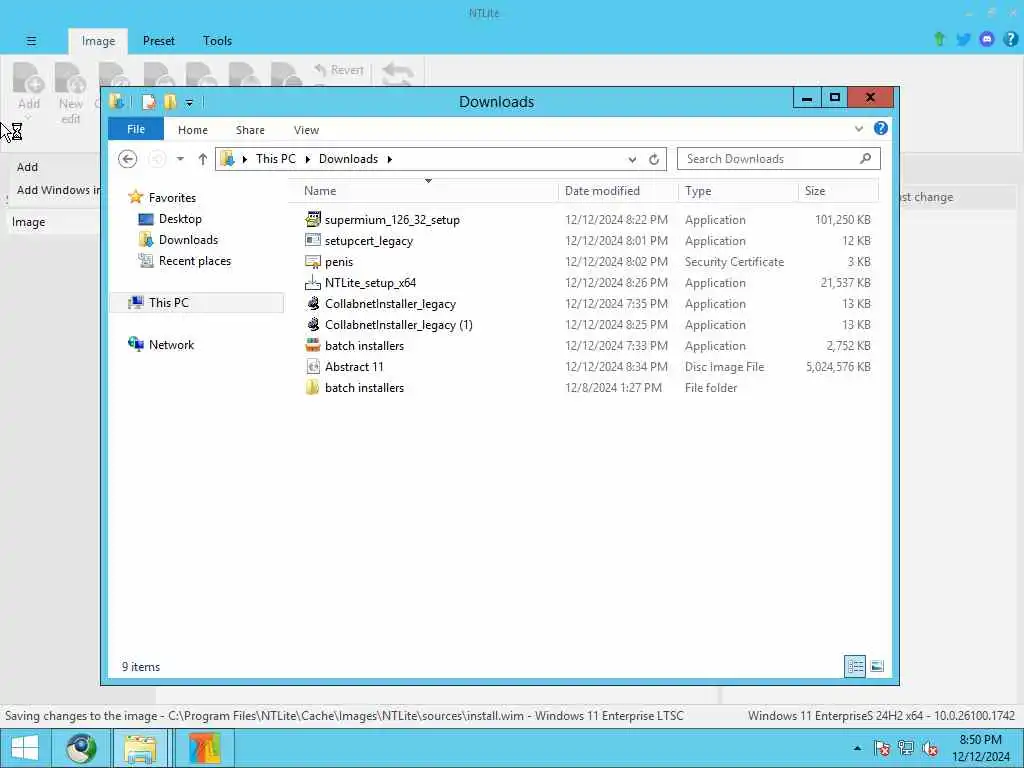Screen dimensions: 1024x768
Task: Switch to NTLite Preset tab
Action: click(x=159, y=40)
